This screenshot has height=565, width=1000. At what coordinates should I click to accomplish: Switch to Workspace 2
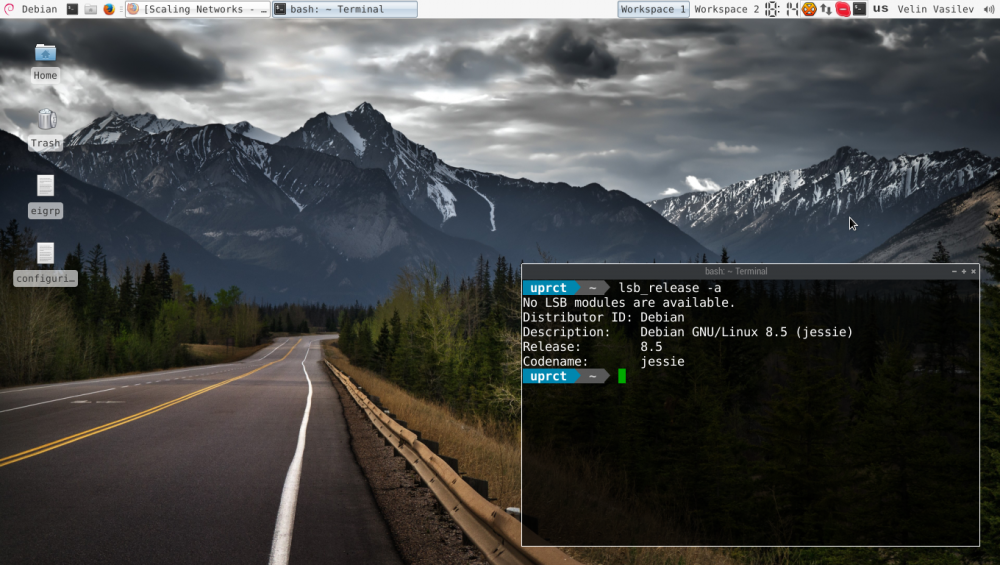click(x=726, y=9)
